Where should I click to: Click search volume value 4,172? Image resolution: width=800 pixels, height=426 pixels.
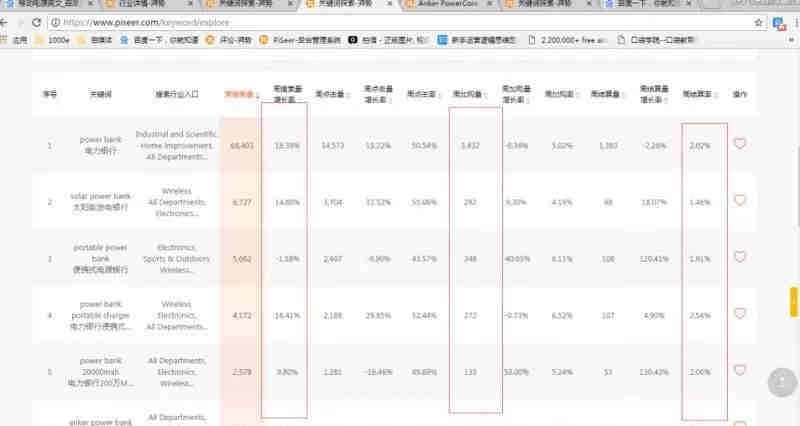[241, 316]
